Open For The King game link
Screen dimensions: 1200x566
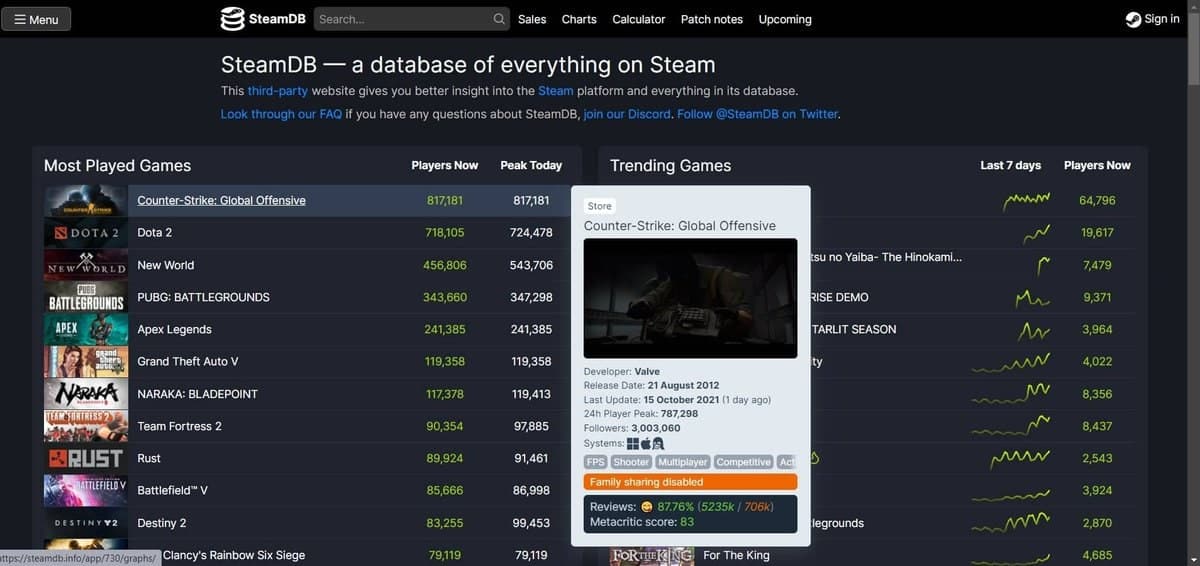click(736, 555)
